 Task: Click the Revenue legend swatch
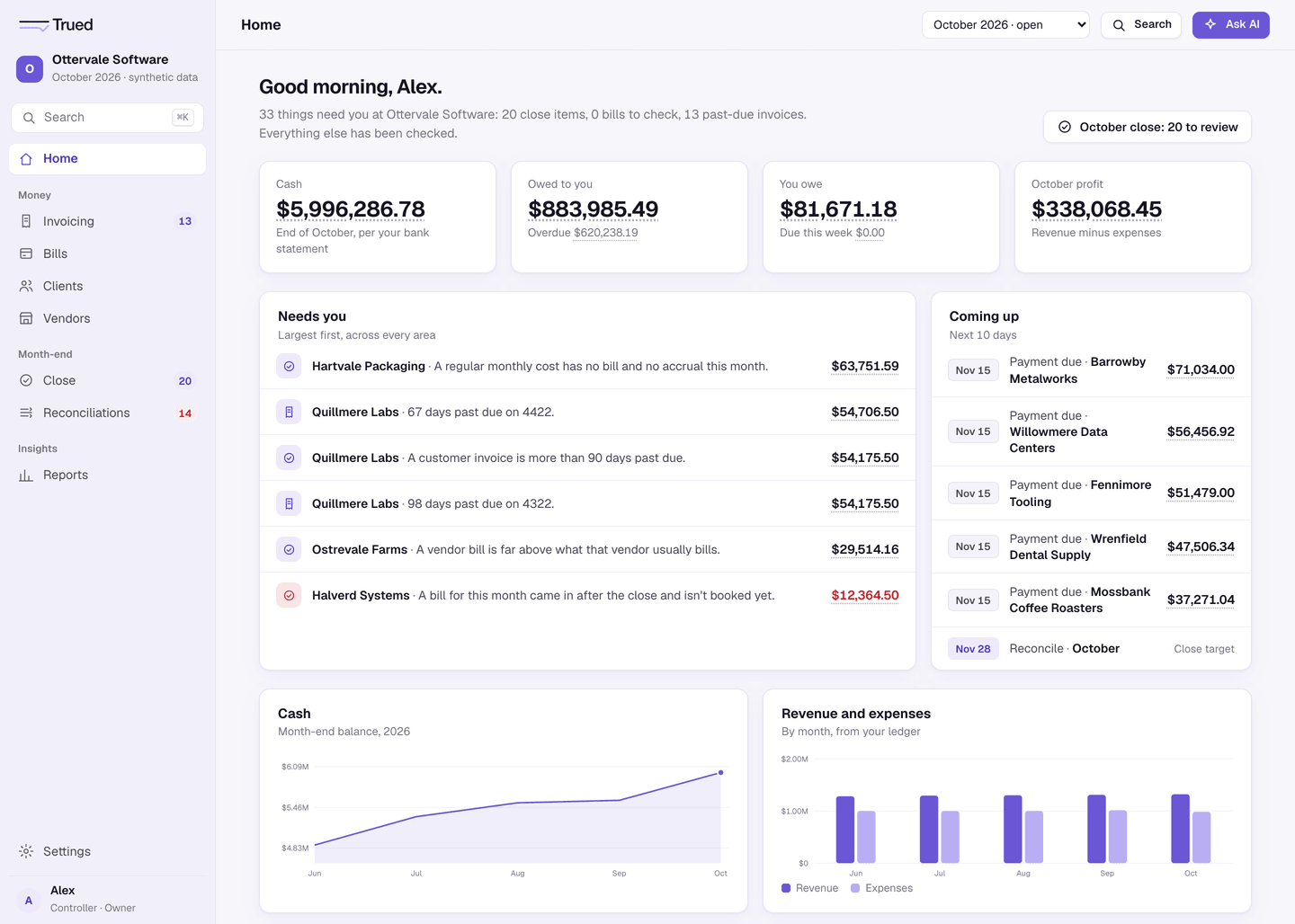coord(786,888)
